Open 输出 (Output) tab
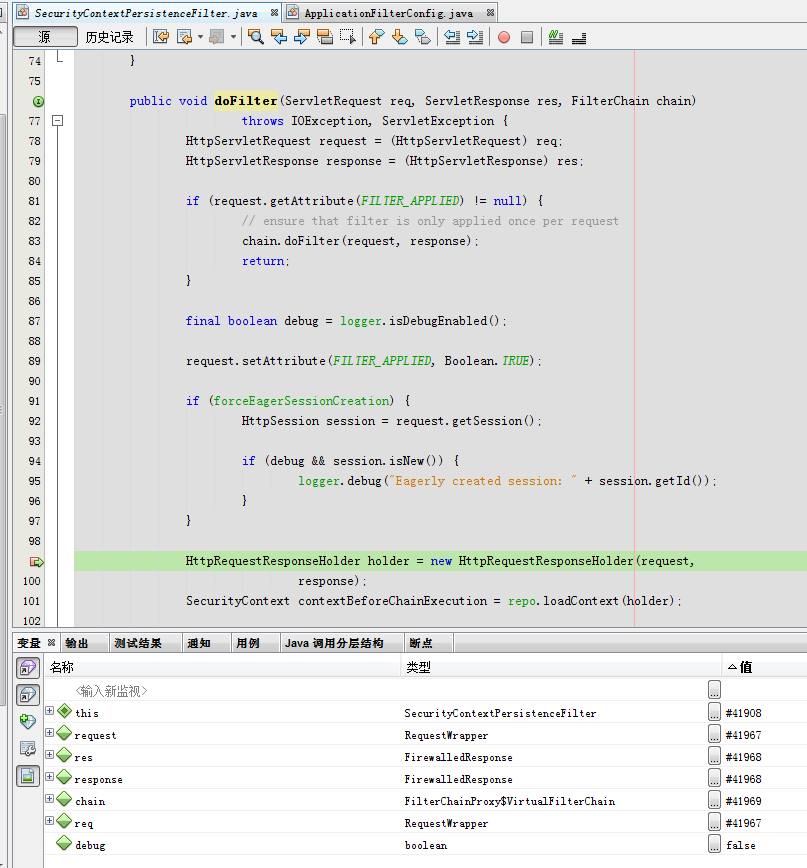Viewport: 807px width, 868px height. pyautogui.click(x=77, y=643)
